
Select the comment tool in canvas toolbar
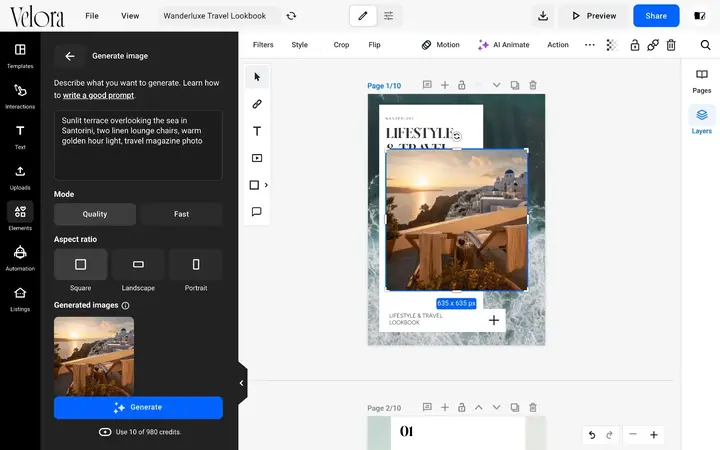click(x=257, y=212)
